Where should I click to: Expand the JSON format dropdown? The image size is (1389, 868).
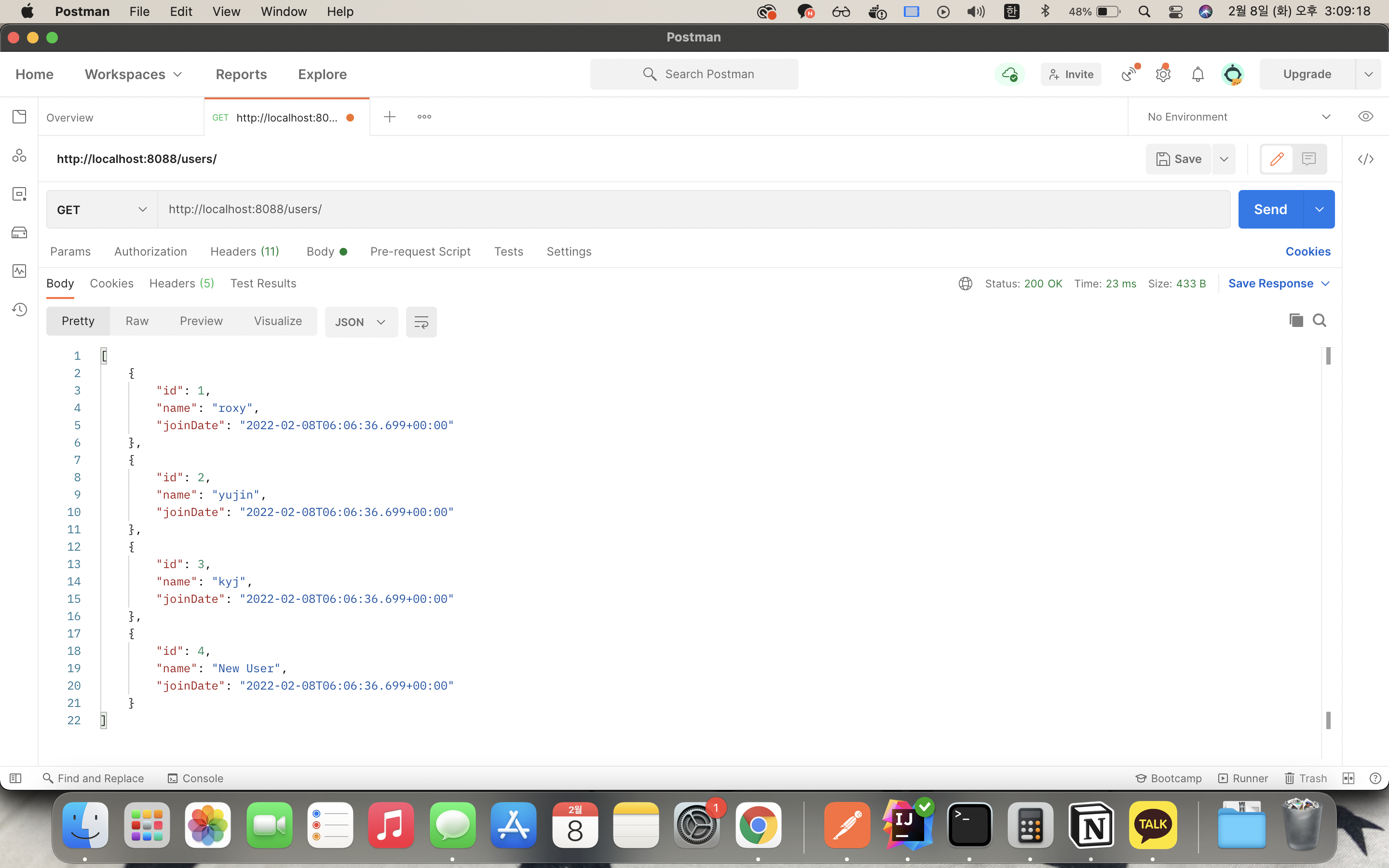coord(360,322)
